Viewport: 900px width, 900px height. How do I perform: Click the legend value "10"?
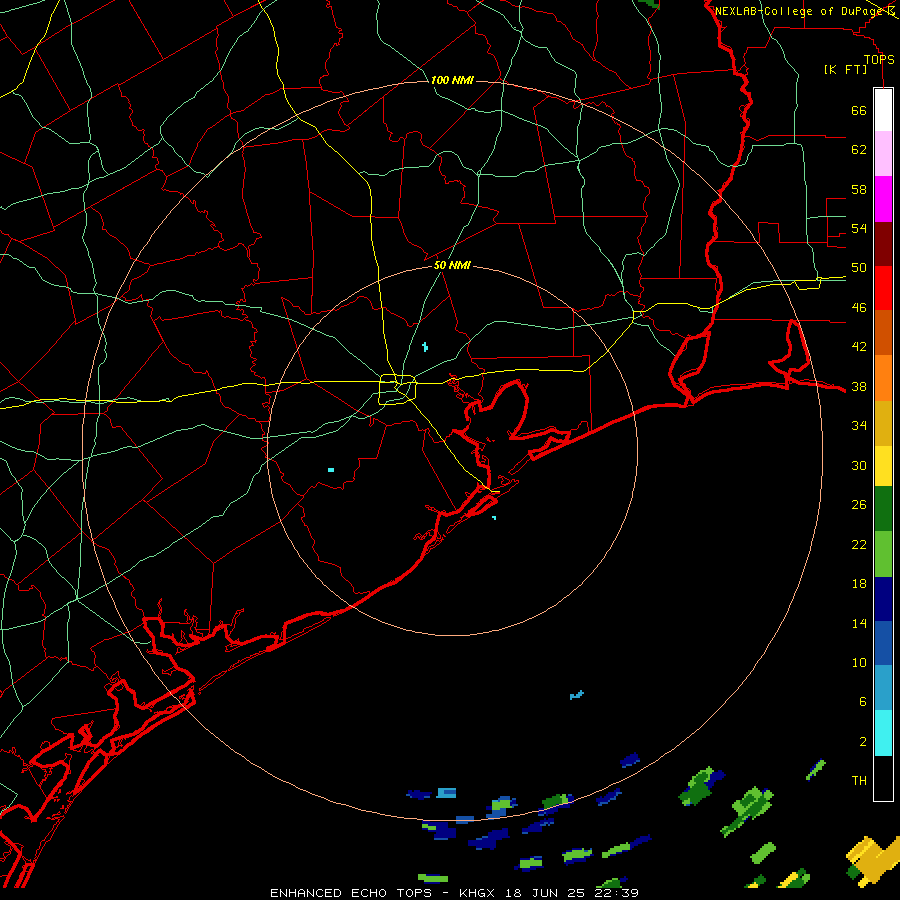coord(859,663)
